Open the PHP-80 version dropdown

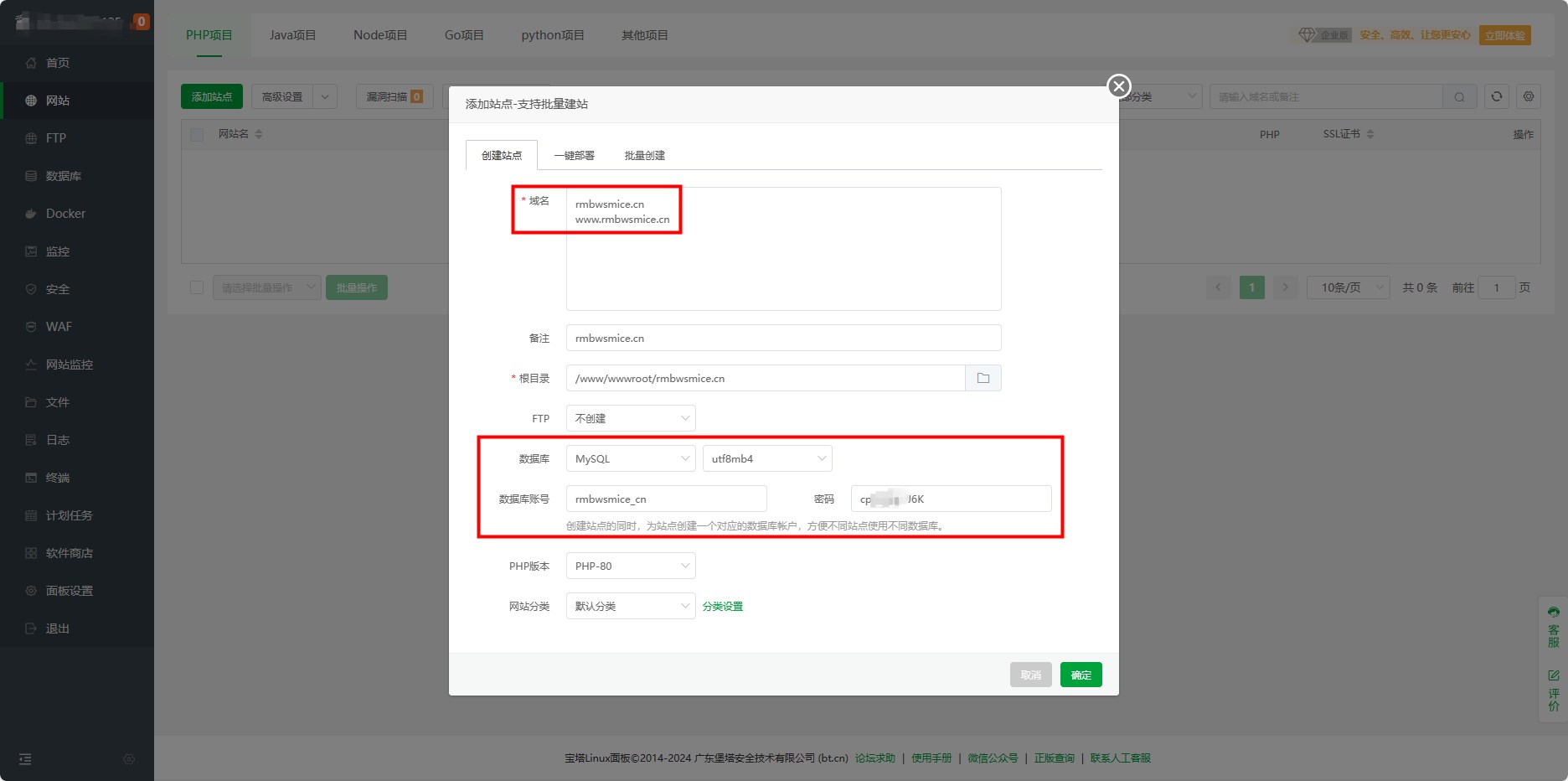click(x=631, y=566)
